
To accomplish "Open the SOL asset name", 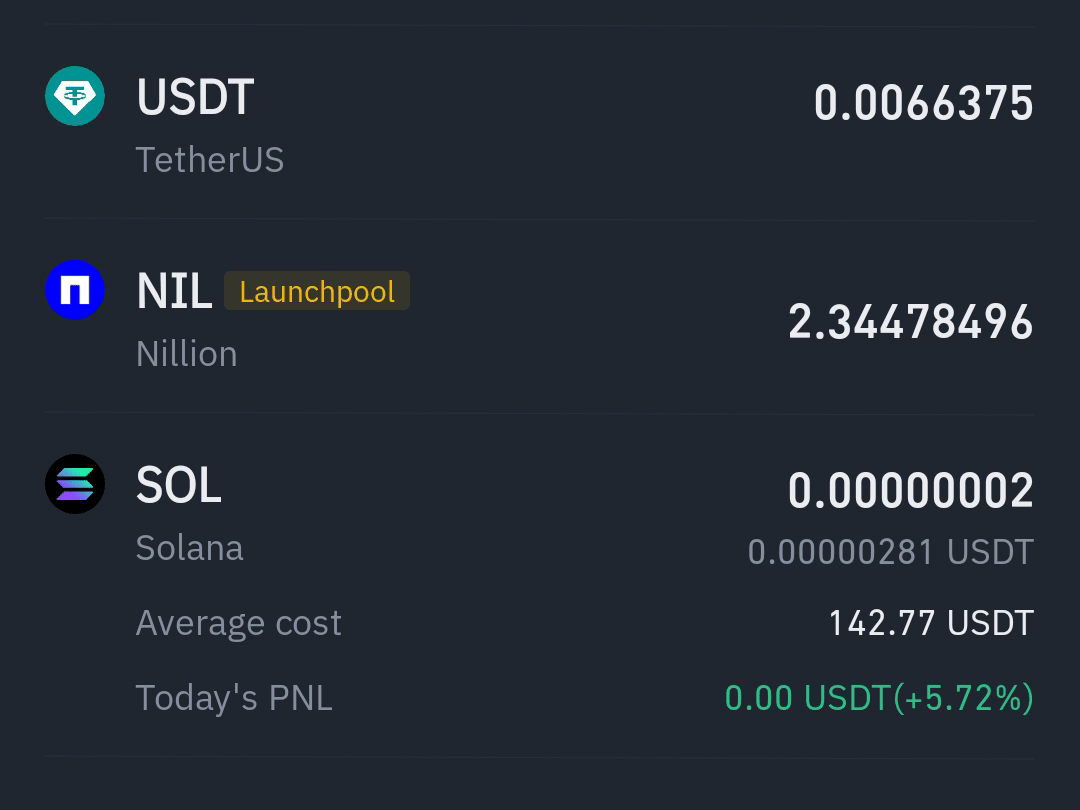I will 179,486.
